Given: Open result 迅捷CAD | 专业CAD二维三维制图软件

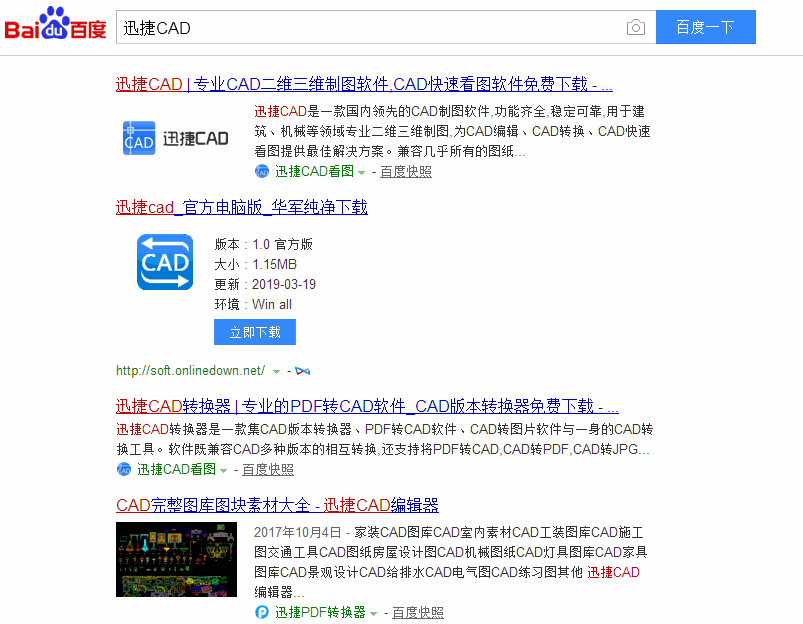Looking at the screenshot, I should (x=364, y=84).
